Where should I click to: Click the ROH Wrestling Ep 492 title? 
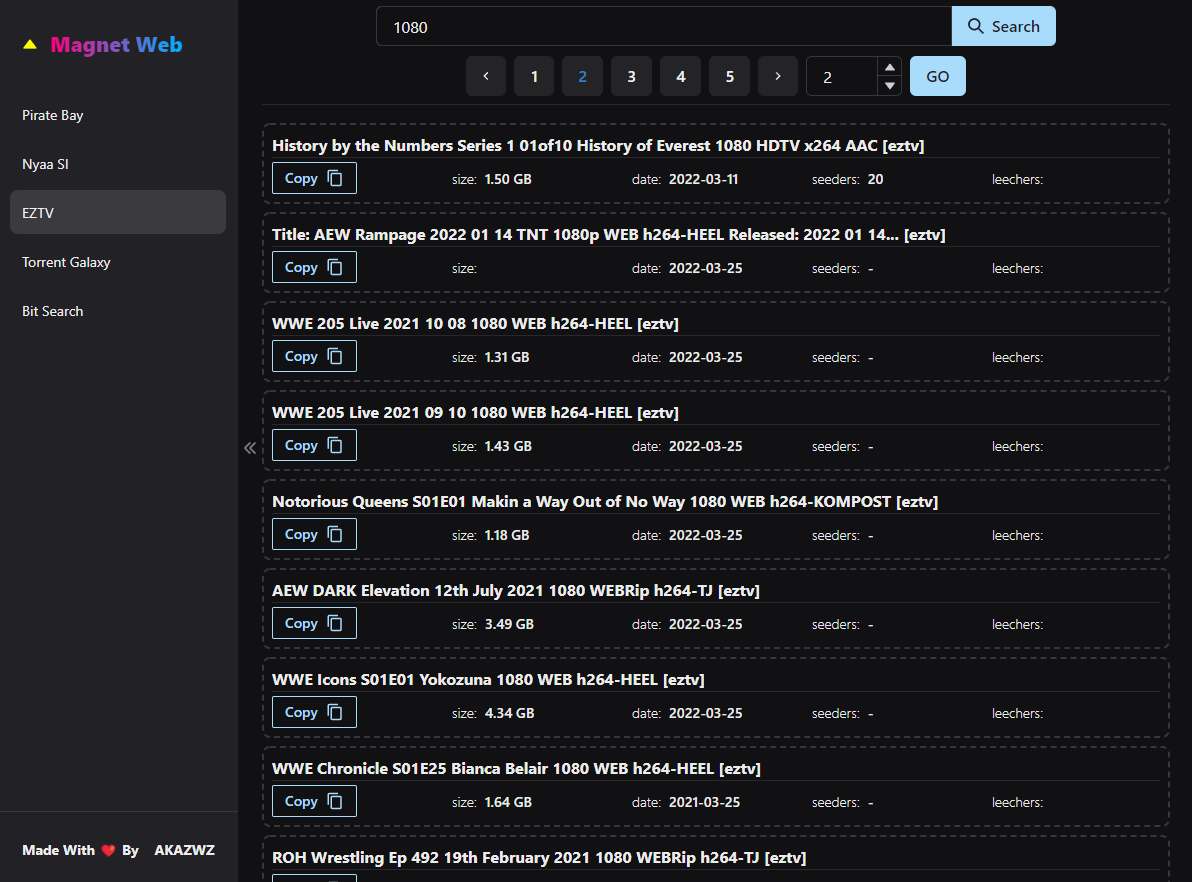coord(539,857)
